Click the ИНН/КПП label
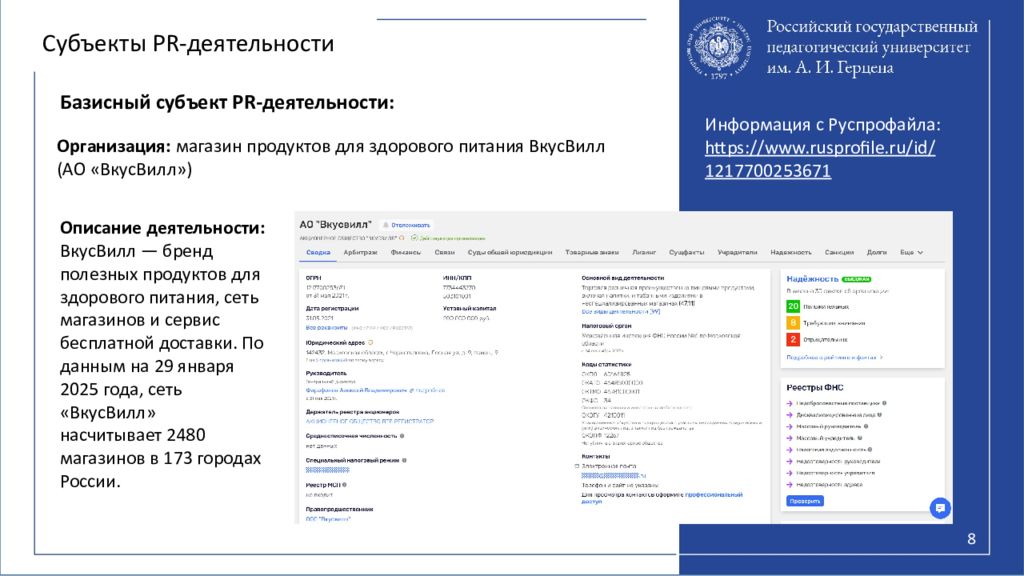The width and height of the screenshot is (1024, 576). [456, 278]
